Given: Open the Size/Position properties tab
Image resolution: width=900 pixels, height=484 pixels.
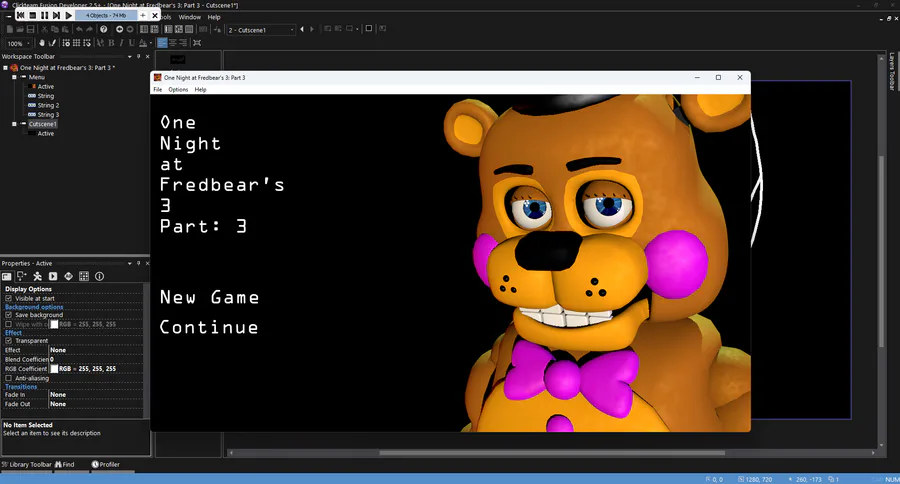Looking at the screenshot, I should tap(21, 276).
